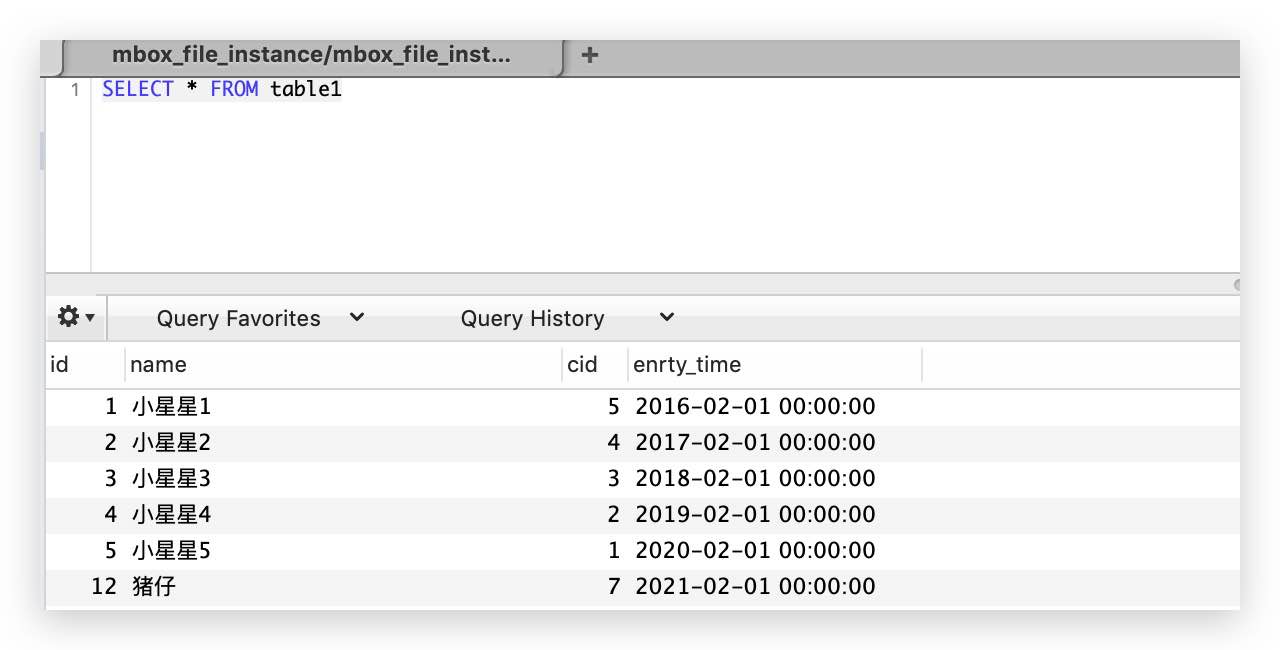Click line number 1 in editor gutter

tap(75, 90)
